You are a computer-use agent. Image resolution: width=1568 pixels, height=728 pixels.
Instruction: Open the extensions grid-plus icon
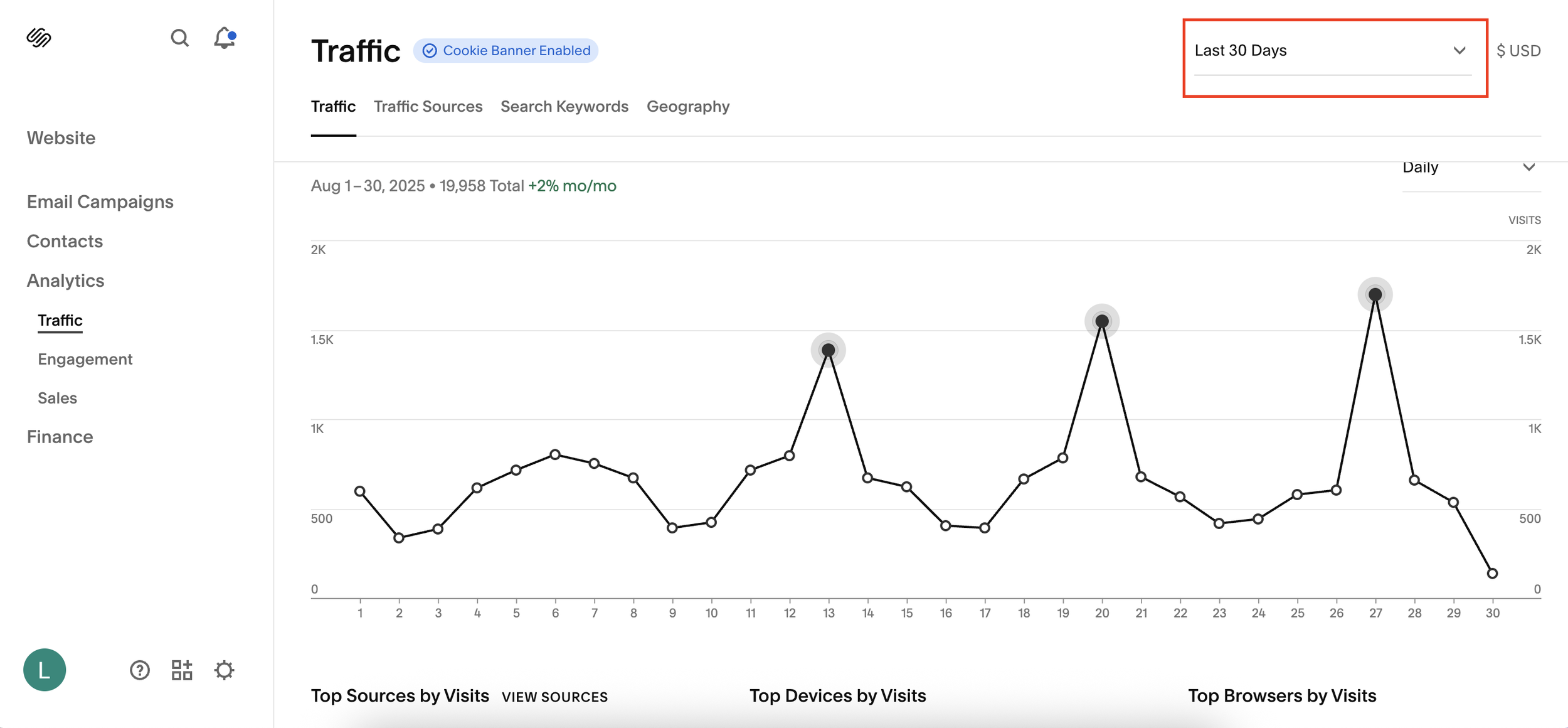coord(182,670)
